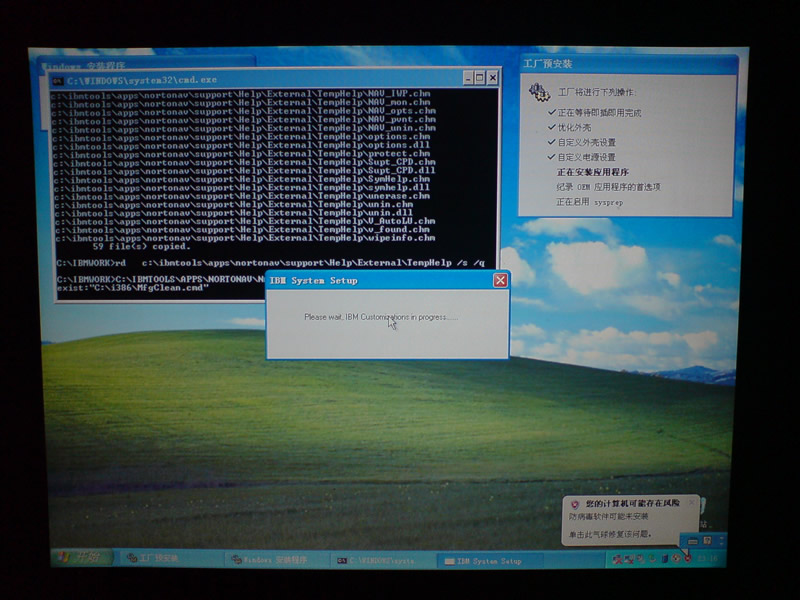The width and height of the screenshot is (800, 600).
Task: Click the cmd line ending v_found.chm
Action: tap(242, 230)
